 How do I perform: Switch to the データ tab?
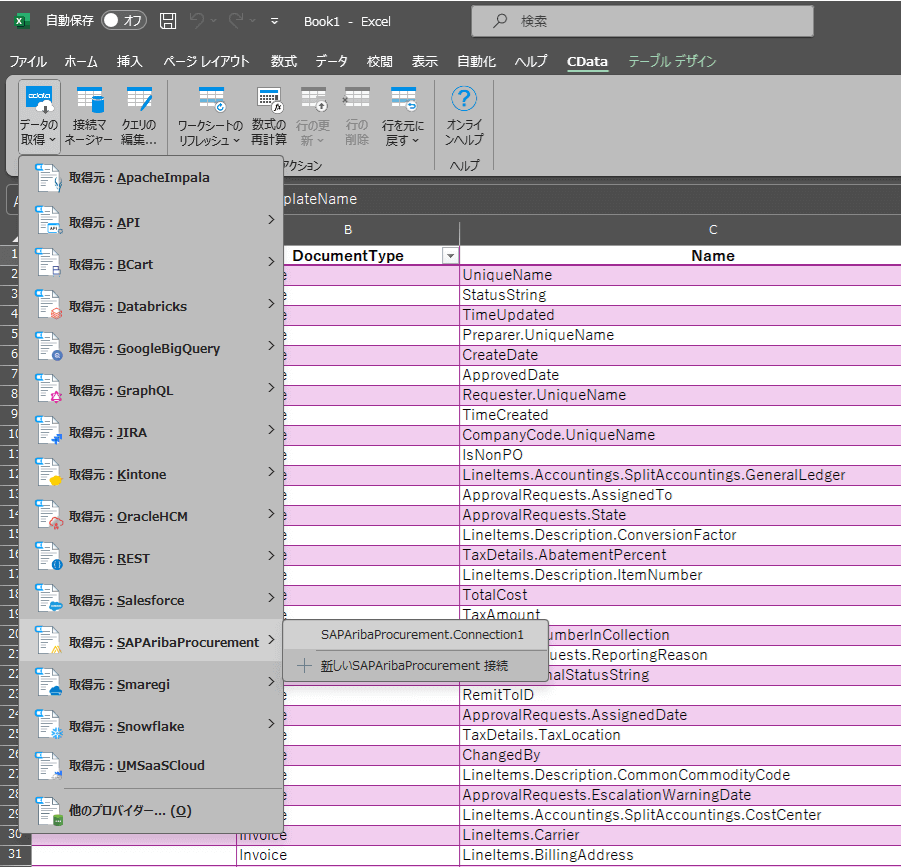332,61
